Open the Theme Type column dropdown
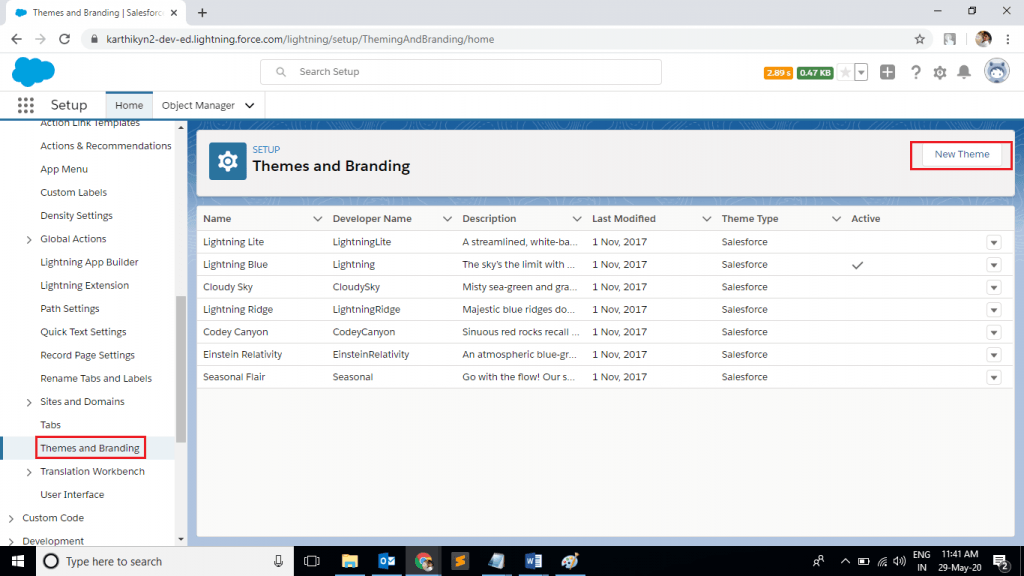Viewport: 1024px width, 576px height. point(837,218)
